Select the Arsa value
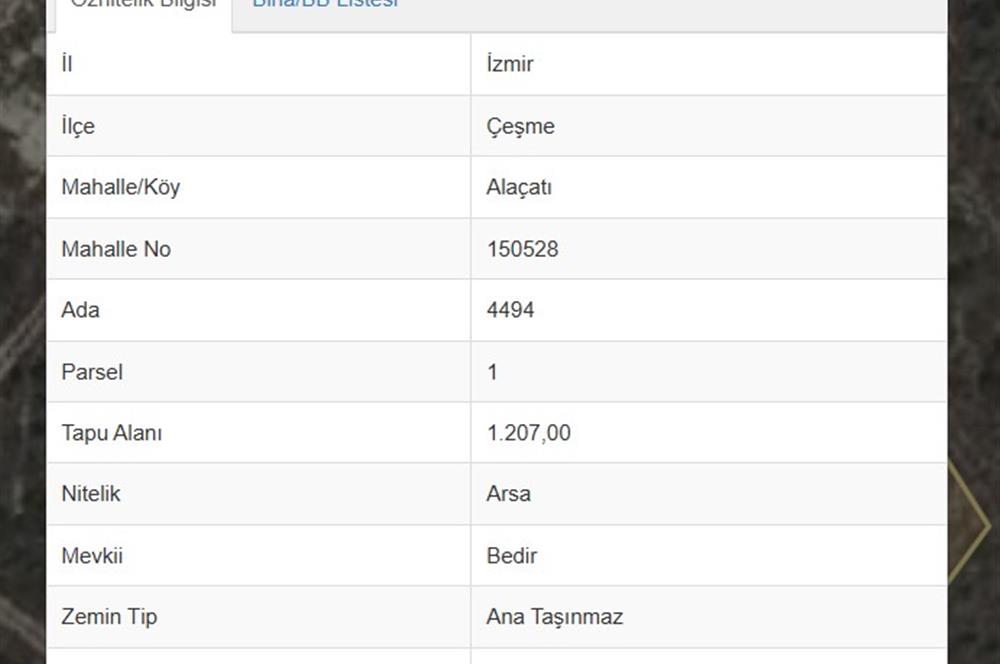 [x=508, y=494]
